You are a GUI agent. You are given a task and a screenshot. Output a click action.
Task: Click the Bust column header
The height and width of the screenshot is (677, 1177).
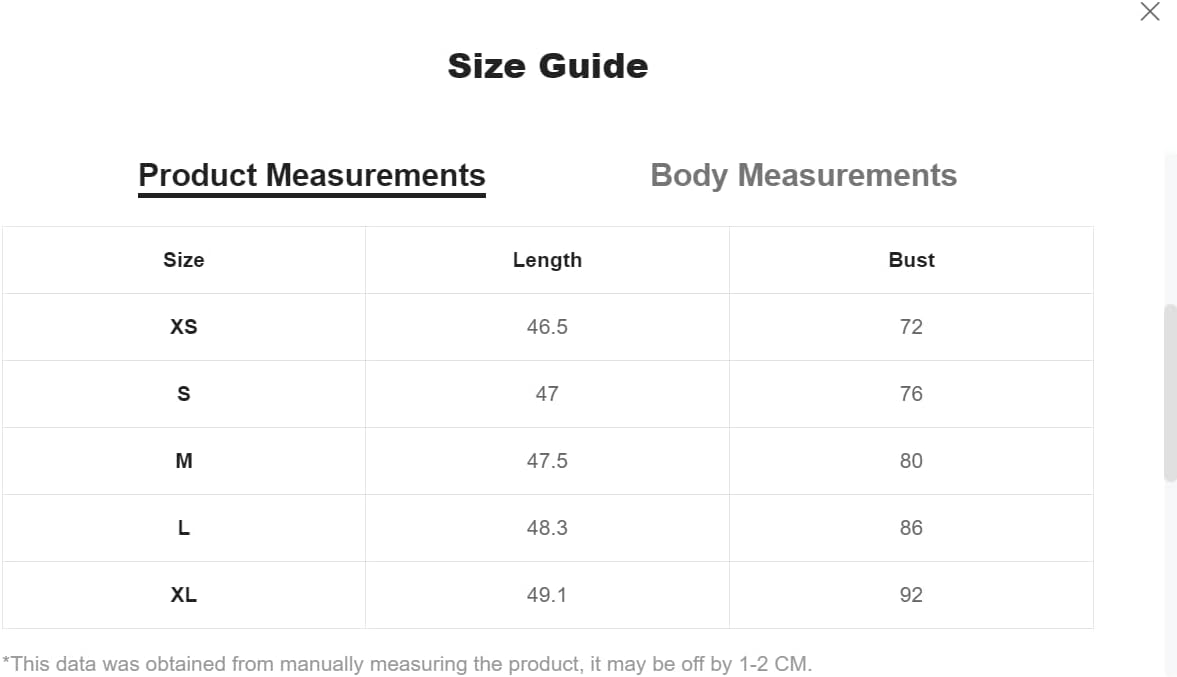point(911,260)
